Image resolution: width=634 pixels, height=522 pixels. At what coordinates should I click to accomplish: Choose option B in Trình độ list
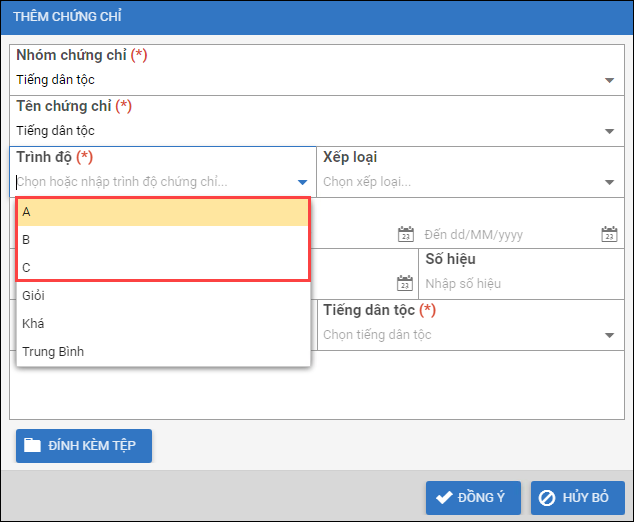pos(163,240)
